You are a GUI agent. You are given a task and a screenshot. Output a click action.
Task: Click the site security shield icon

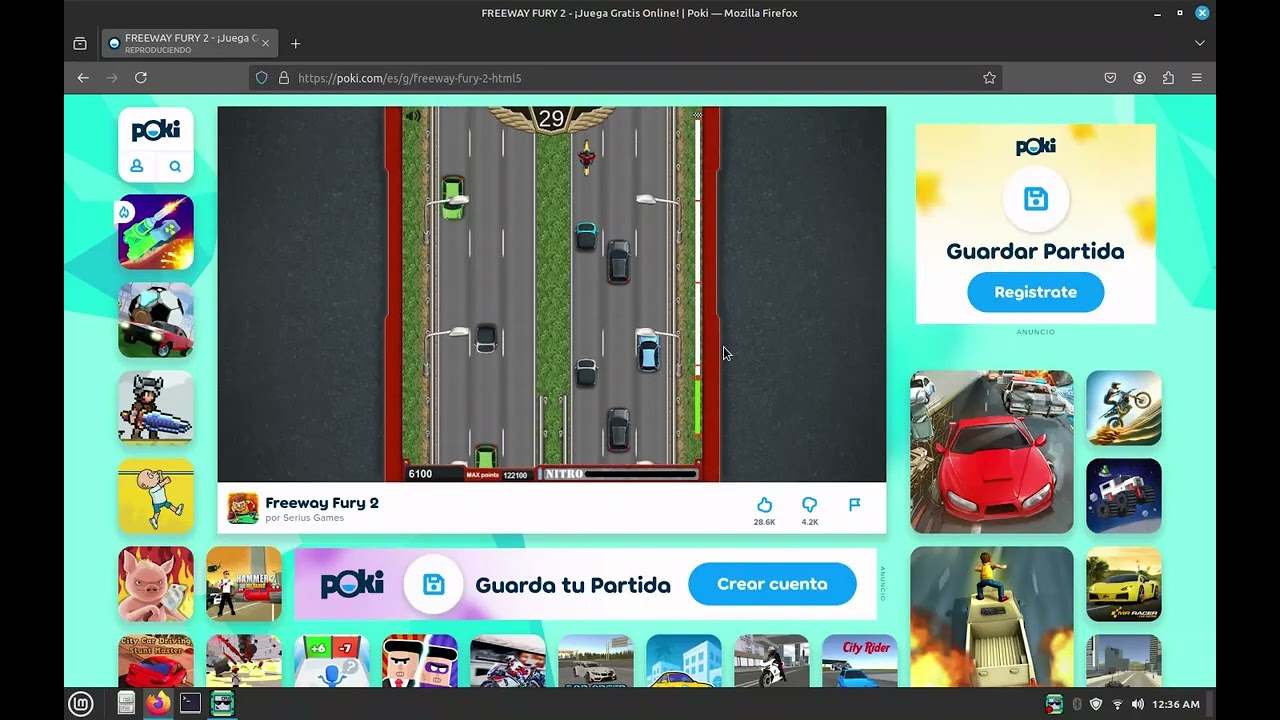point(262,78)
